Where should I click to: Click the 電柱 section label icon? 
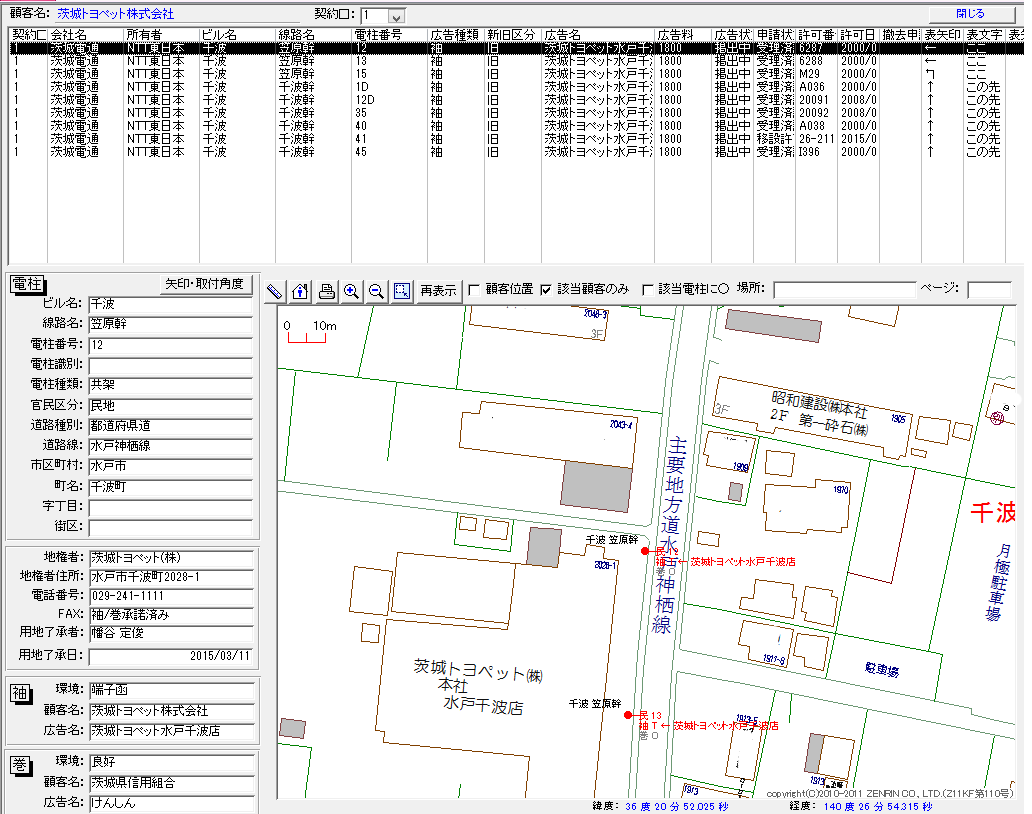point(28,284)
